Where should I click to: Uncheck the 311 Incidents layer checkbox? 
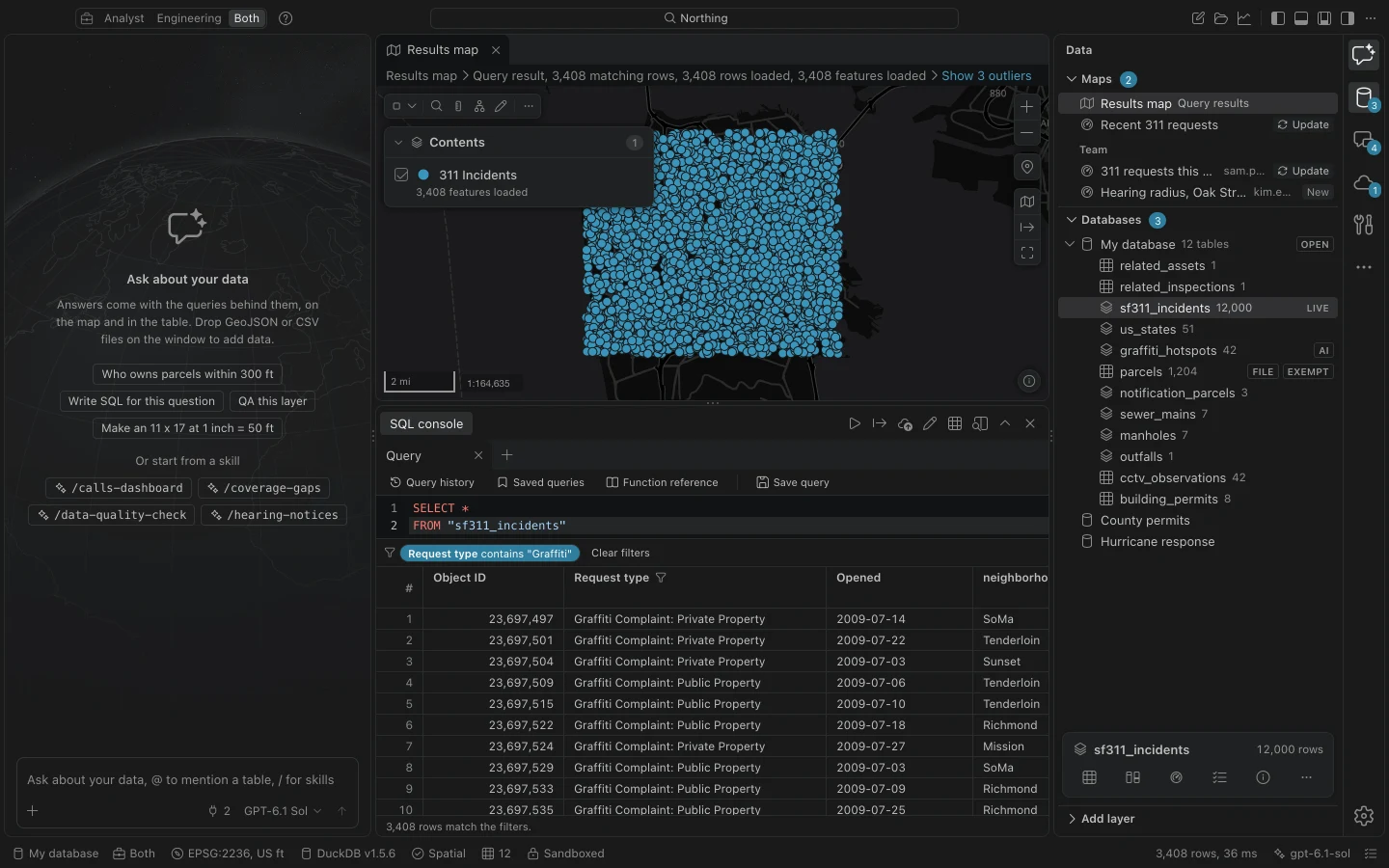pos(402,175)
